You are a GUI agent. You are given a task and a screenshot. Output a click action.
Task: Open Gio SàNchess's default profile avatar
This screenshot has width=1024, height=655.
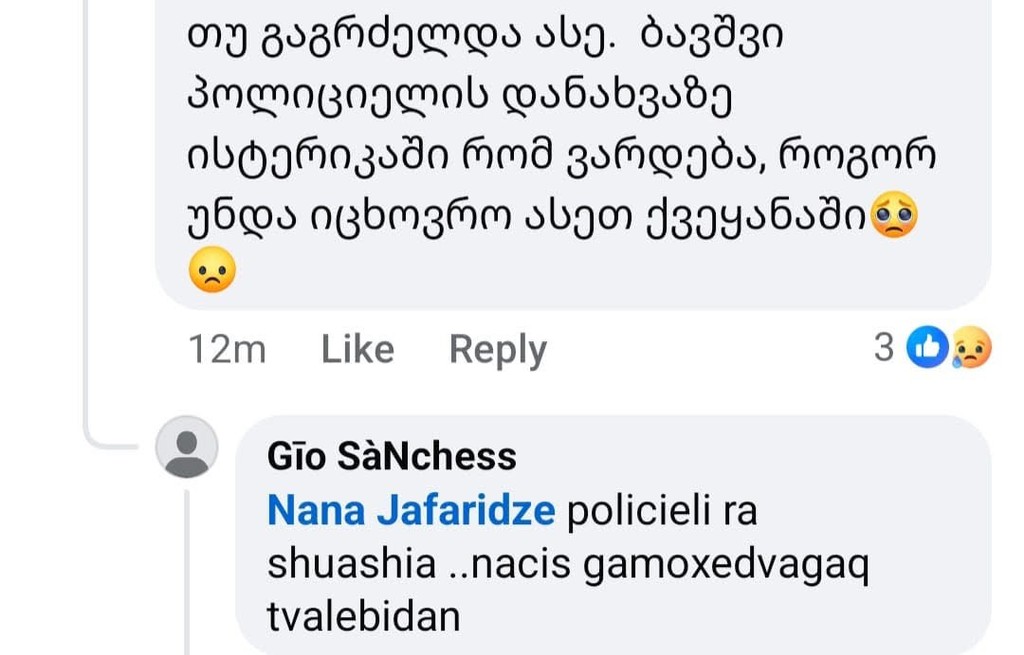click(187, 447)
